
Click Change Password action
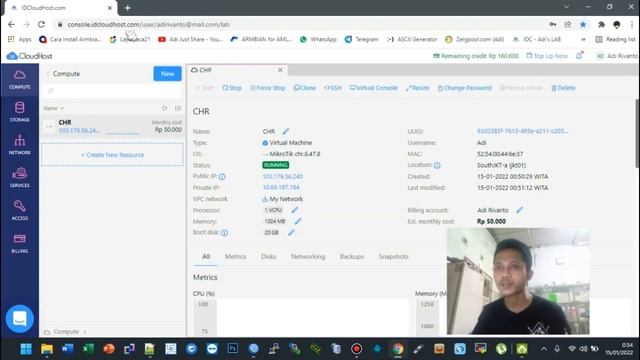[x=464, y=88]
